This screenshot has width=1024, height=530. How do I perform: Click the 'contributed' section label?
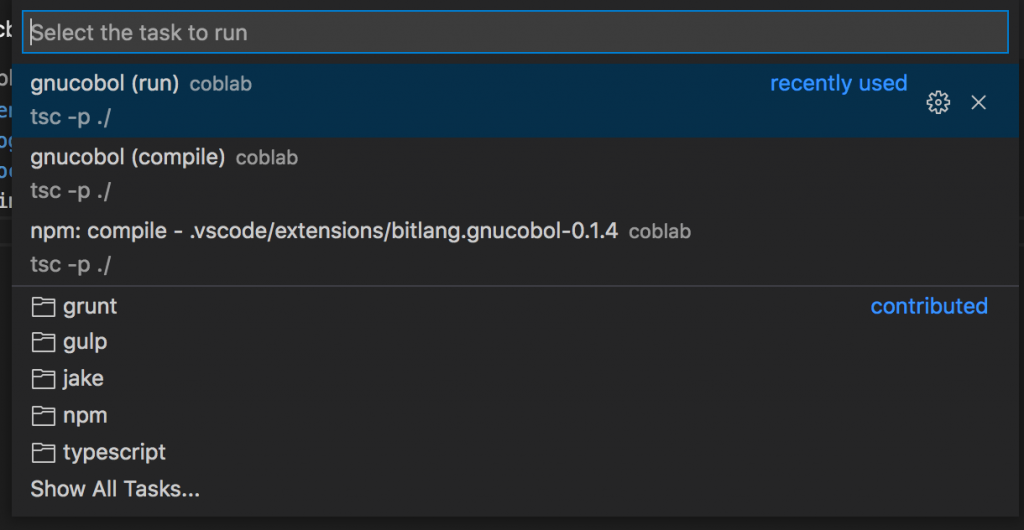click(929, 306)
